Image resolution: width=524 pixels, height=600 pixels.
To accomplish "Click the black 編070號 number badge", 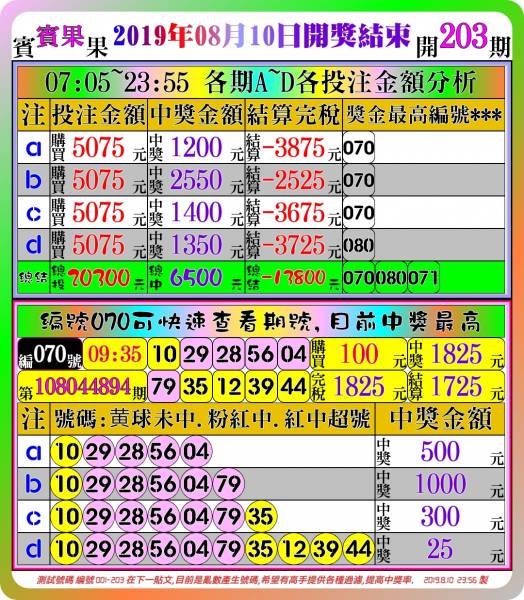I will (50, 354).
